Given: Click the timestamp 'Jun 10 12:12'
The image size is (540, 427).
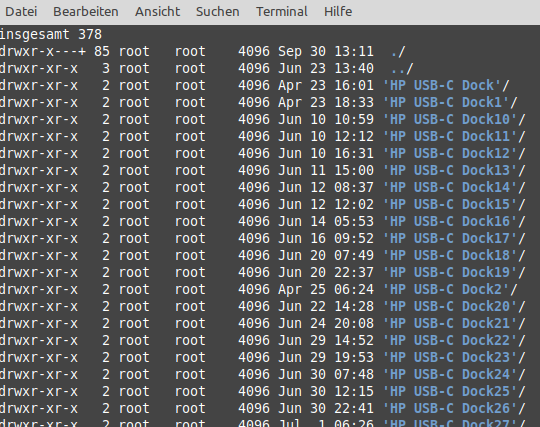Looking at the screenshot, I should coord(326,136).
